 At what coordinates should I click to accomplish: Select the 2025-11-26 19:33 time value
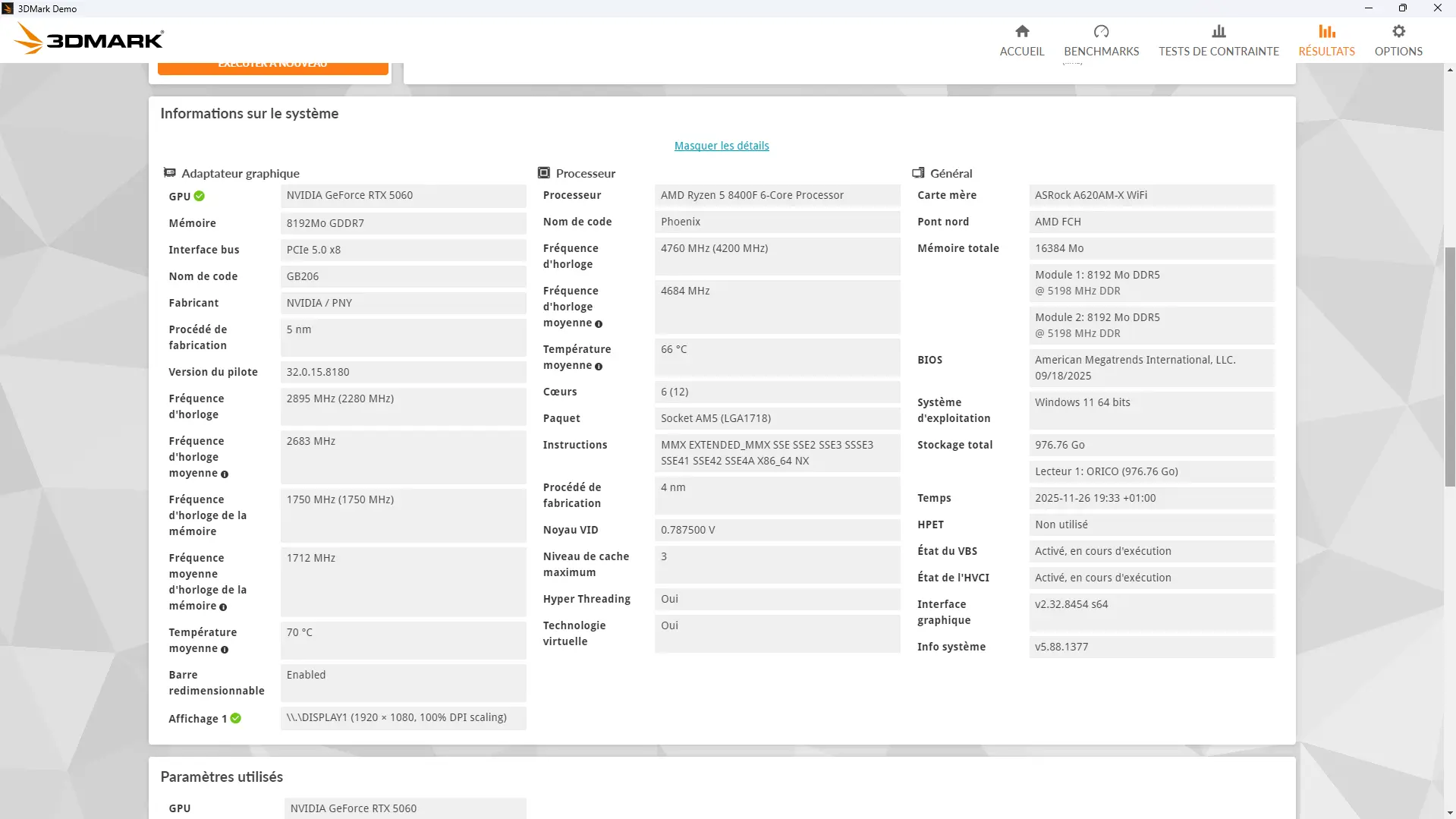1152,498
